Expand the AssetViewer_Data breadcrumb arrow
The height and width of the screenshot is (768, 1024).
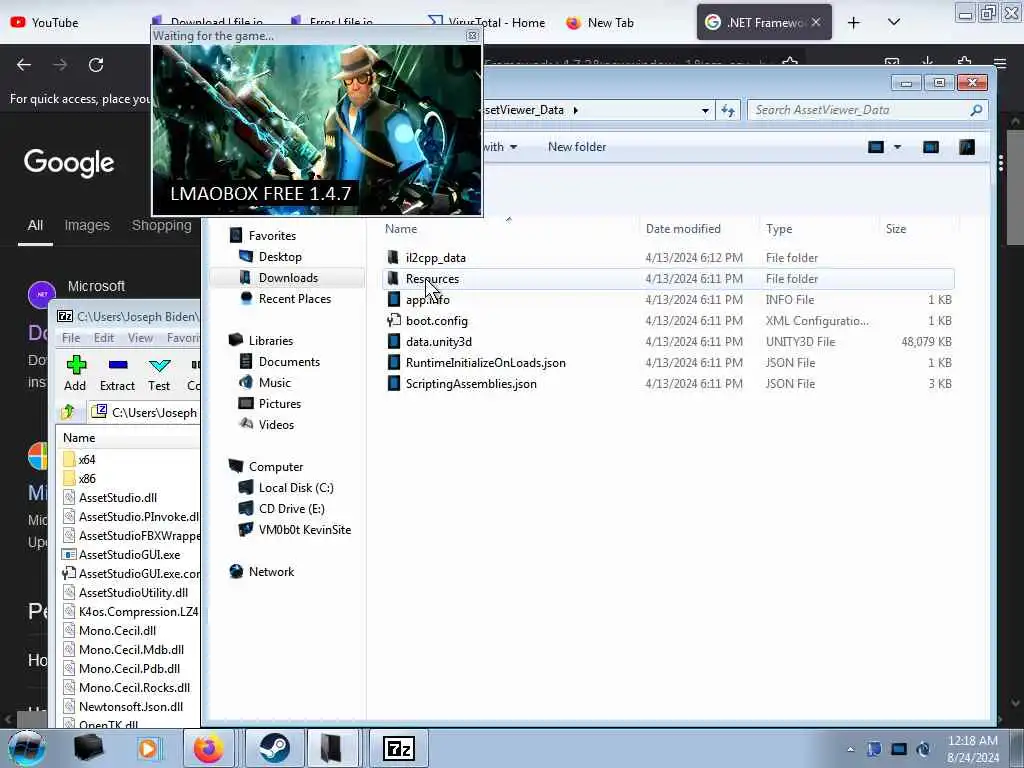click(575, 110)
